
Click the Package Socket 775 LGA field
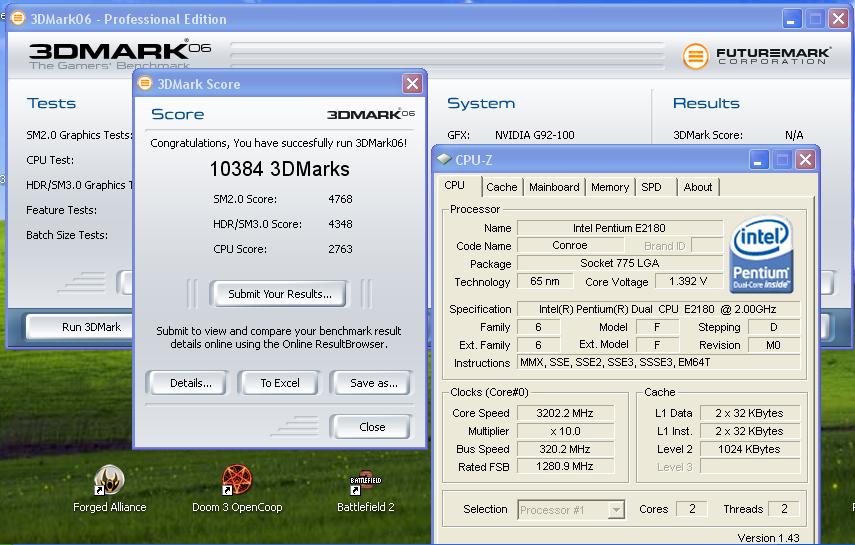[619, 263]
